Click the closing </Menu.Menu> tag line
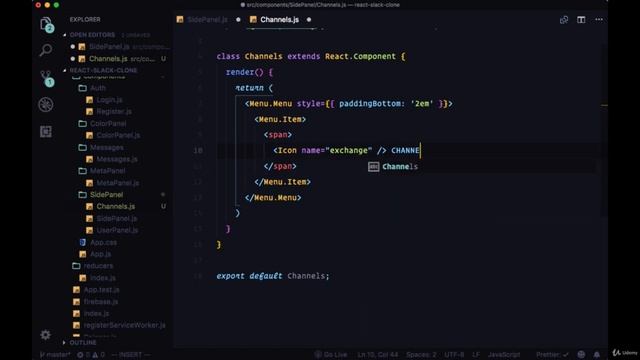The image size is (640, 360). click(x=273, y=198)
